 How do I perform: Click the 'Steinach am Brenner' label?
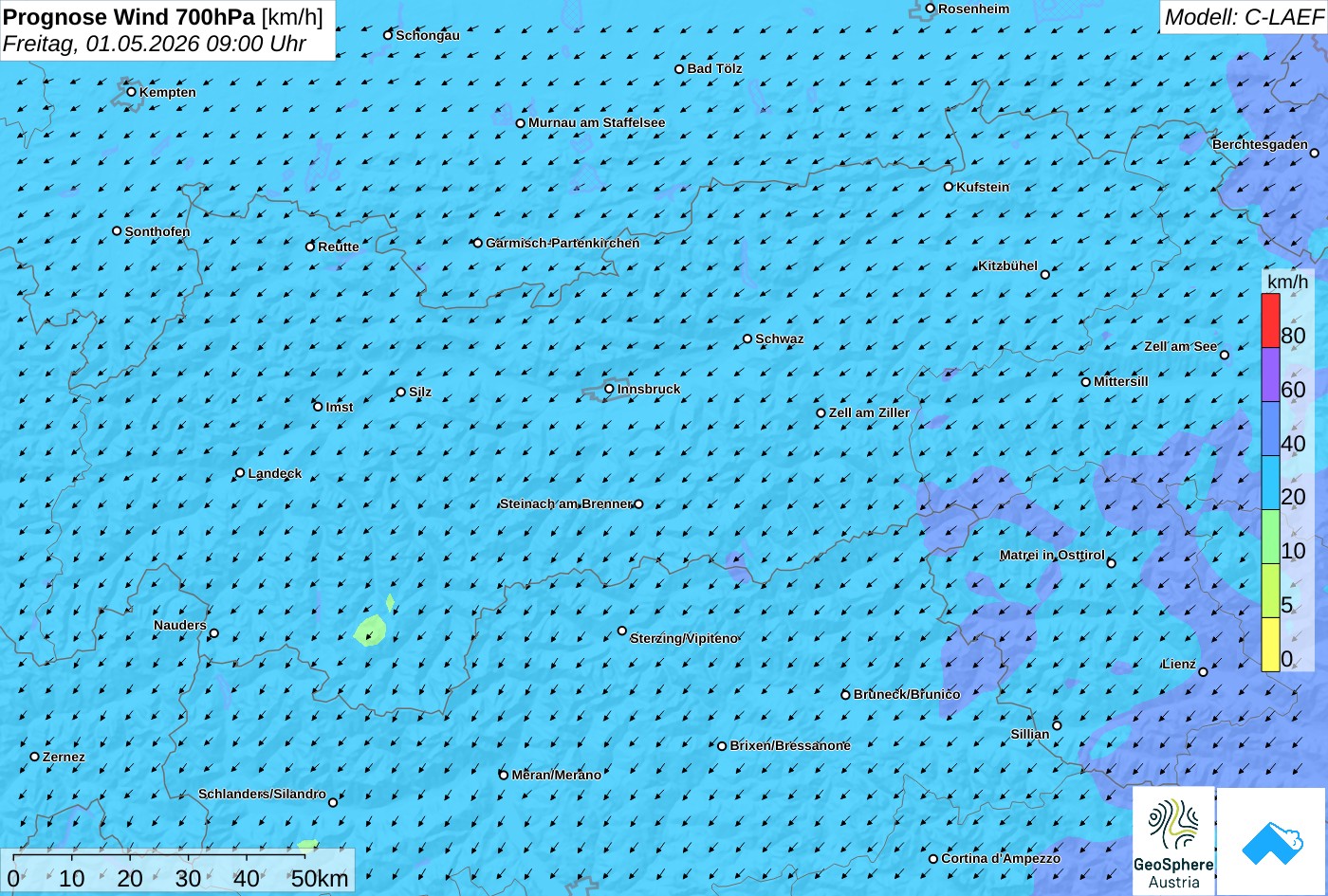point(565,503)
